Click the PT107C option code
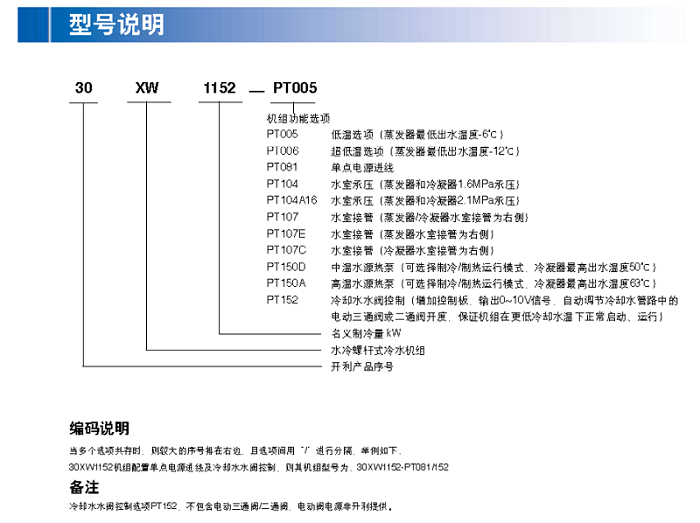Screen dimensions: 700x523 point(286,250)
